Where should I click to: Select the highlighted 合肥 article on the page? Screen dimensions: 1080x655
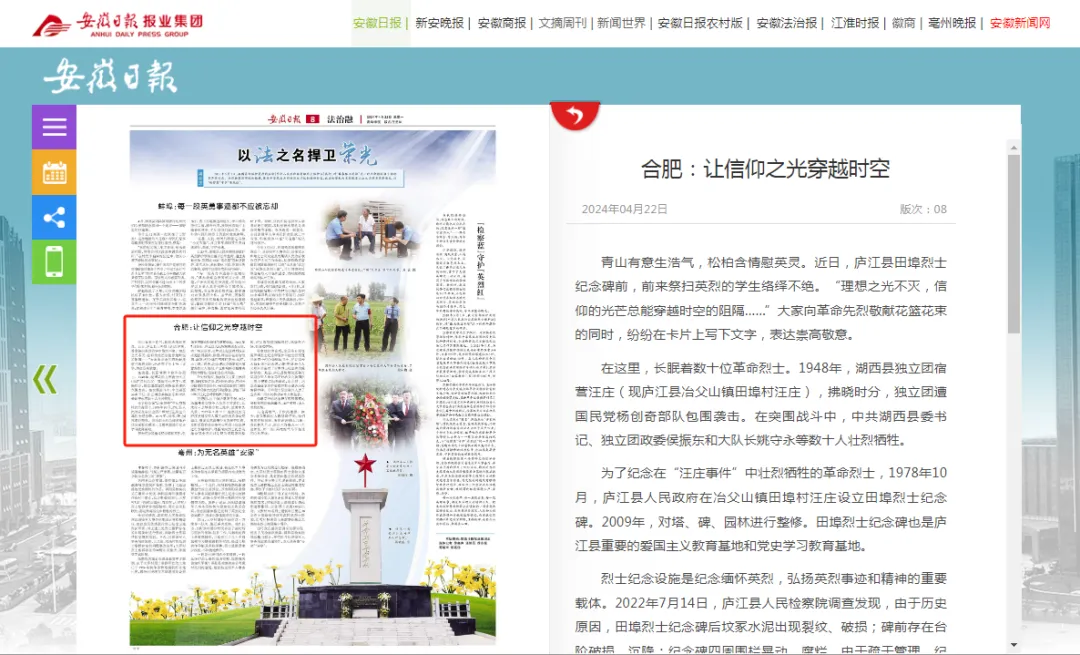(220, 381)
